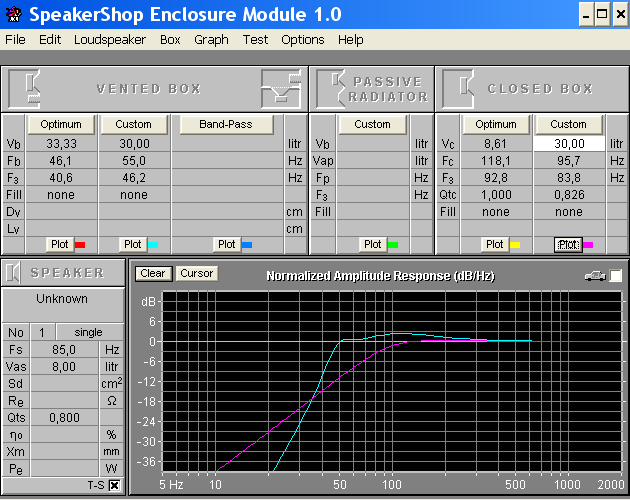Click the magenta Closed Box Custom swatch

(588, 245)
